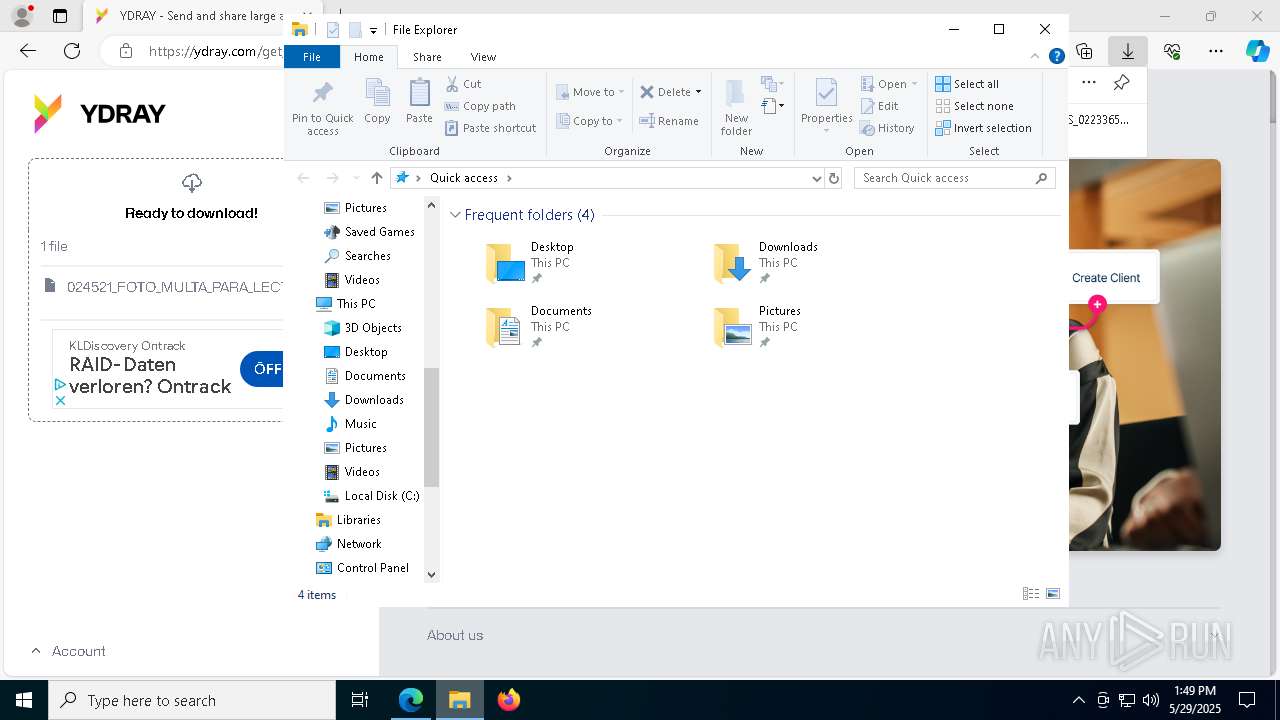Switch to large icons view layout
Screen dimensions: 1280x720
coord(1053,594)
